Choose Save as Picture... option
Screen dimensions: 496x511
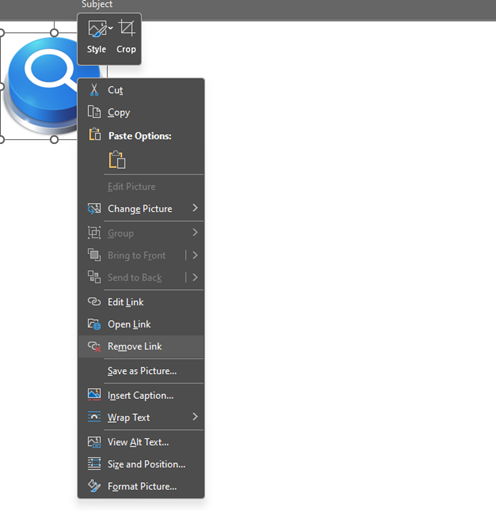coord(141,371)
